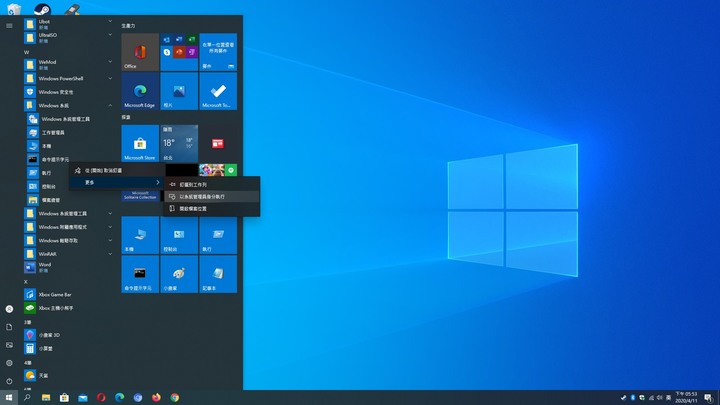The image size is (720, 405).
Task: Open the 更多 submenu entry
Action: 117,182
